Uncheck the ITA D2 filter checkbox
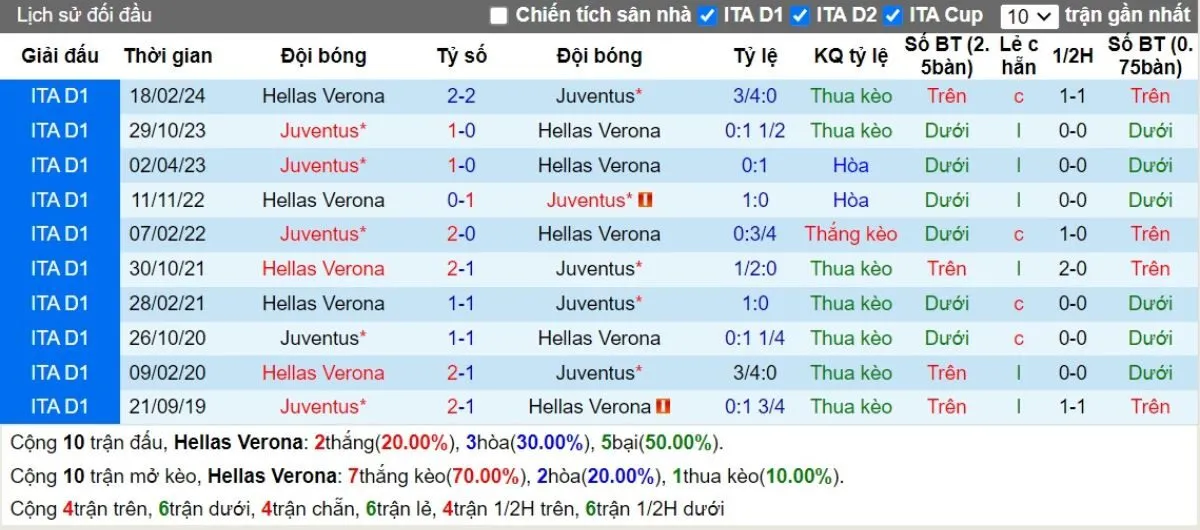 [800, 16]
